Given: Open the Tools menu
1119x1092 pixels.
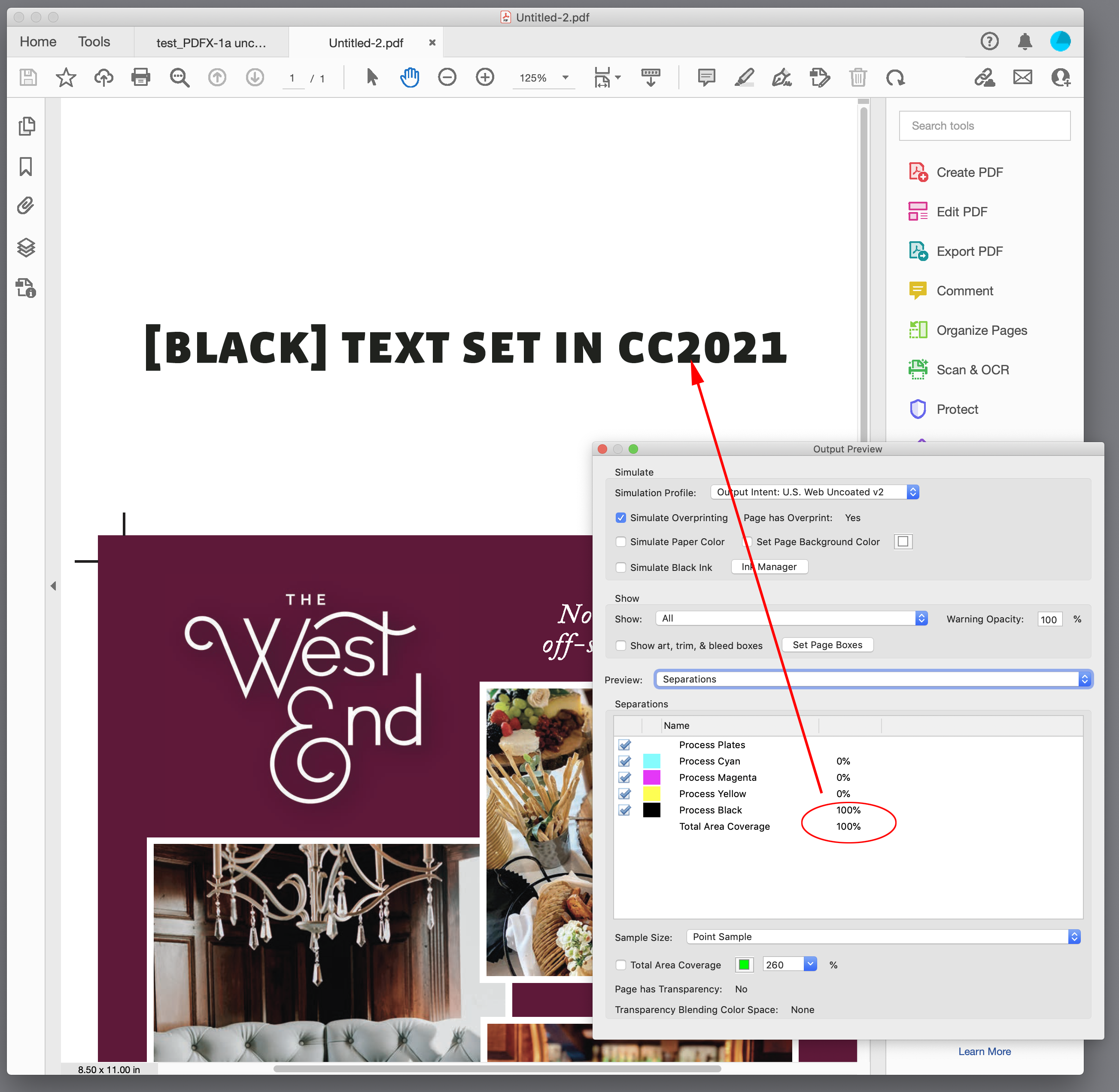Looking at the screenshot, I should pyautogui.click(x=94, y=41).
